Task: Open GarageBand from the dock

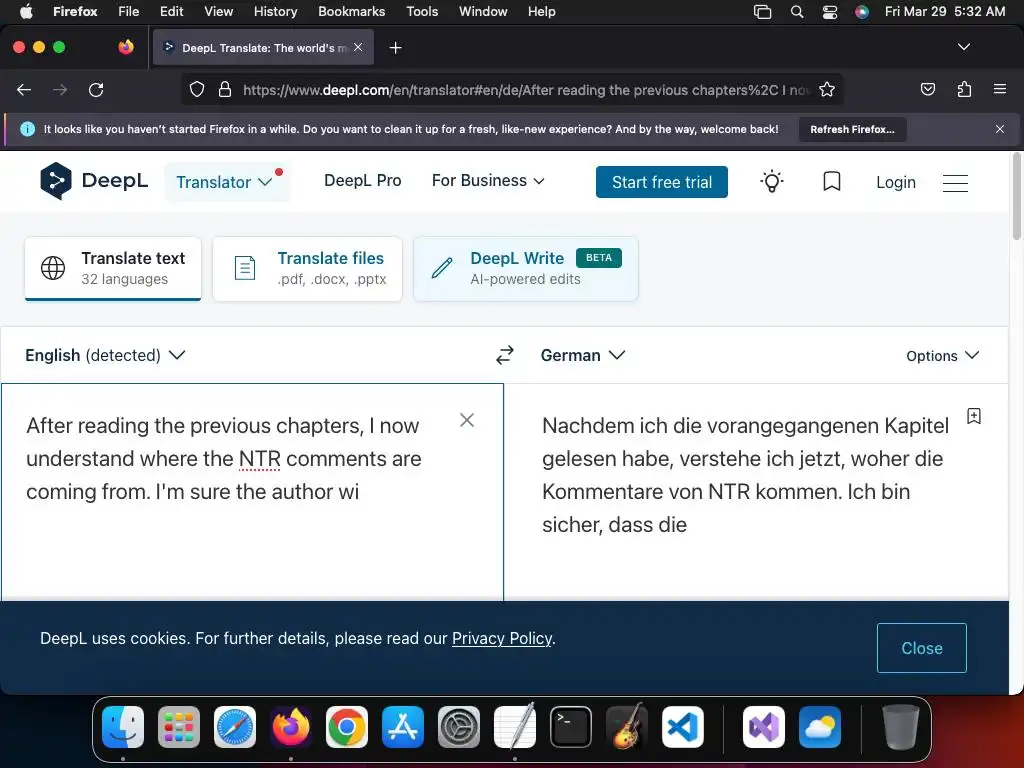Action: click(627, 727)
